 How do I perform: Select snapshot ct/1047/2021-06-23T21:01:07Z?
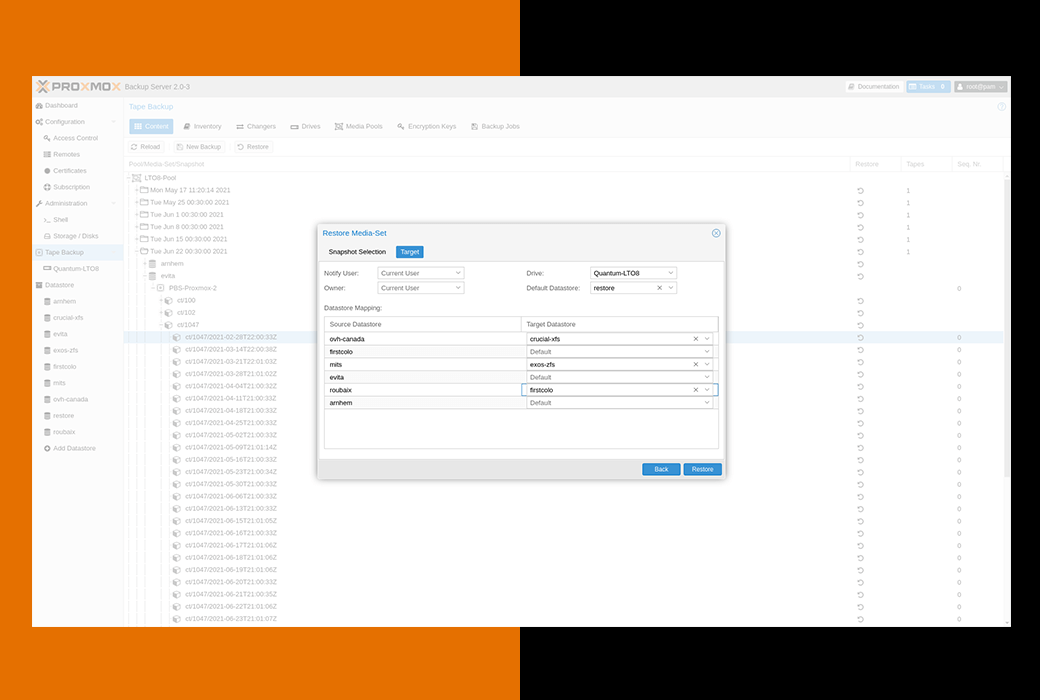[231, 619]
